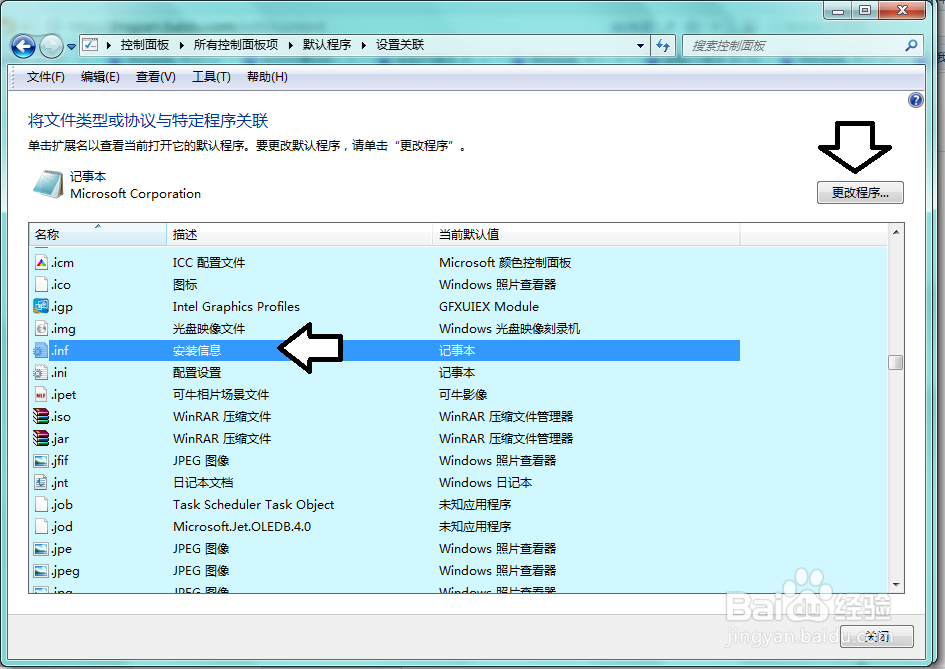This screenshot has width=945, height=669.
Task: Go to 默认程序 breadcrumb
Action: click(x=327, y=45)
